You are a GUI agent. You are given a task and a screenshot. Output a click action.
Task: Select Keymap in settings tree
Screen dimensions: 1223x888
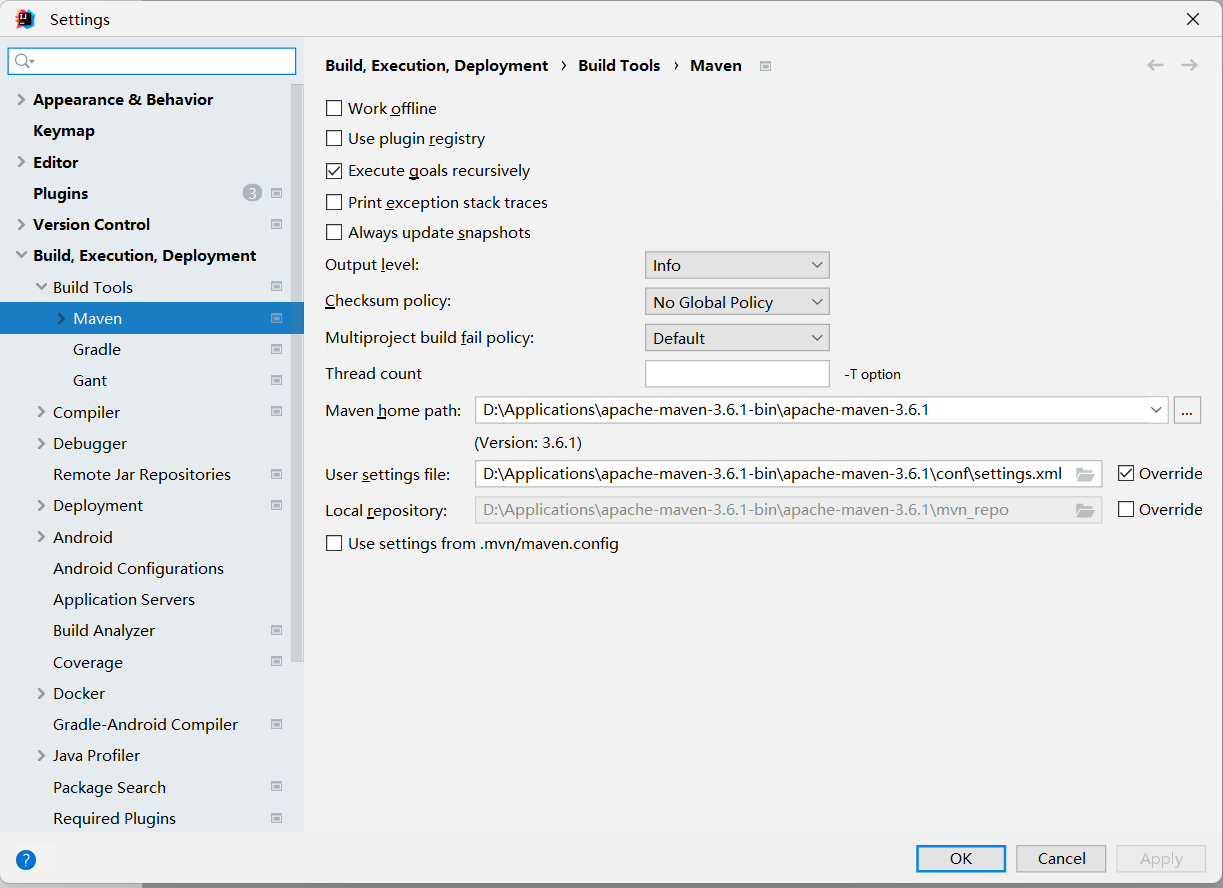[64, 130]
